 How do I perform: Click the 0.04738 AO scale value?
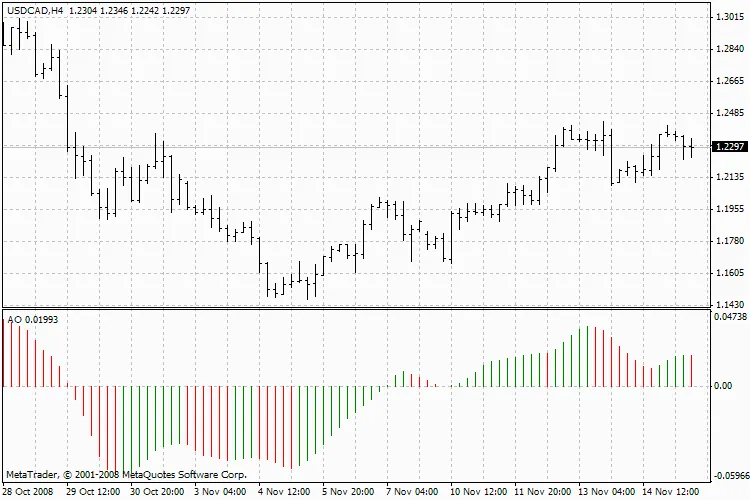tap(729, 317)
